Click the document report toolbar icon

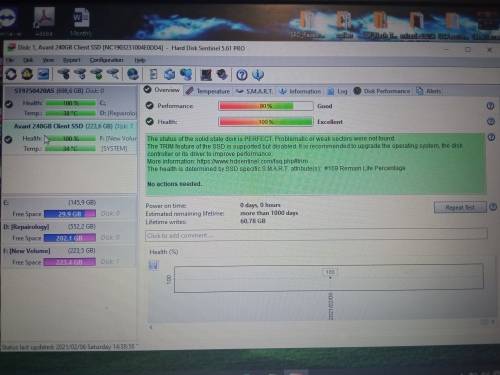153,74
